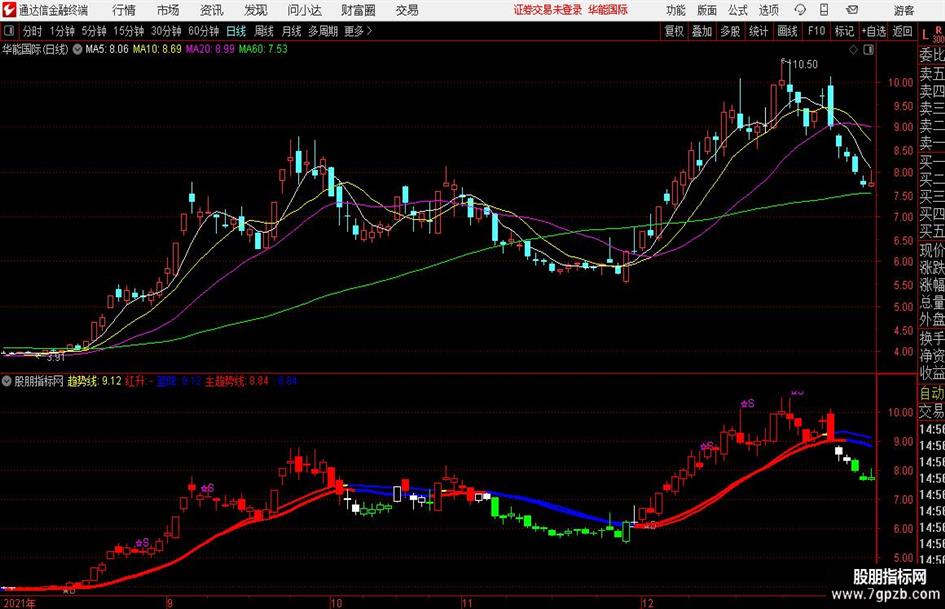
Task: Expand 更多 period options chevron
Action: pos(369,31)
